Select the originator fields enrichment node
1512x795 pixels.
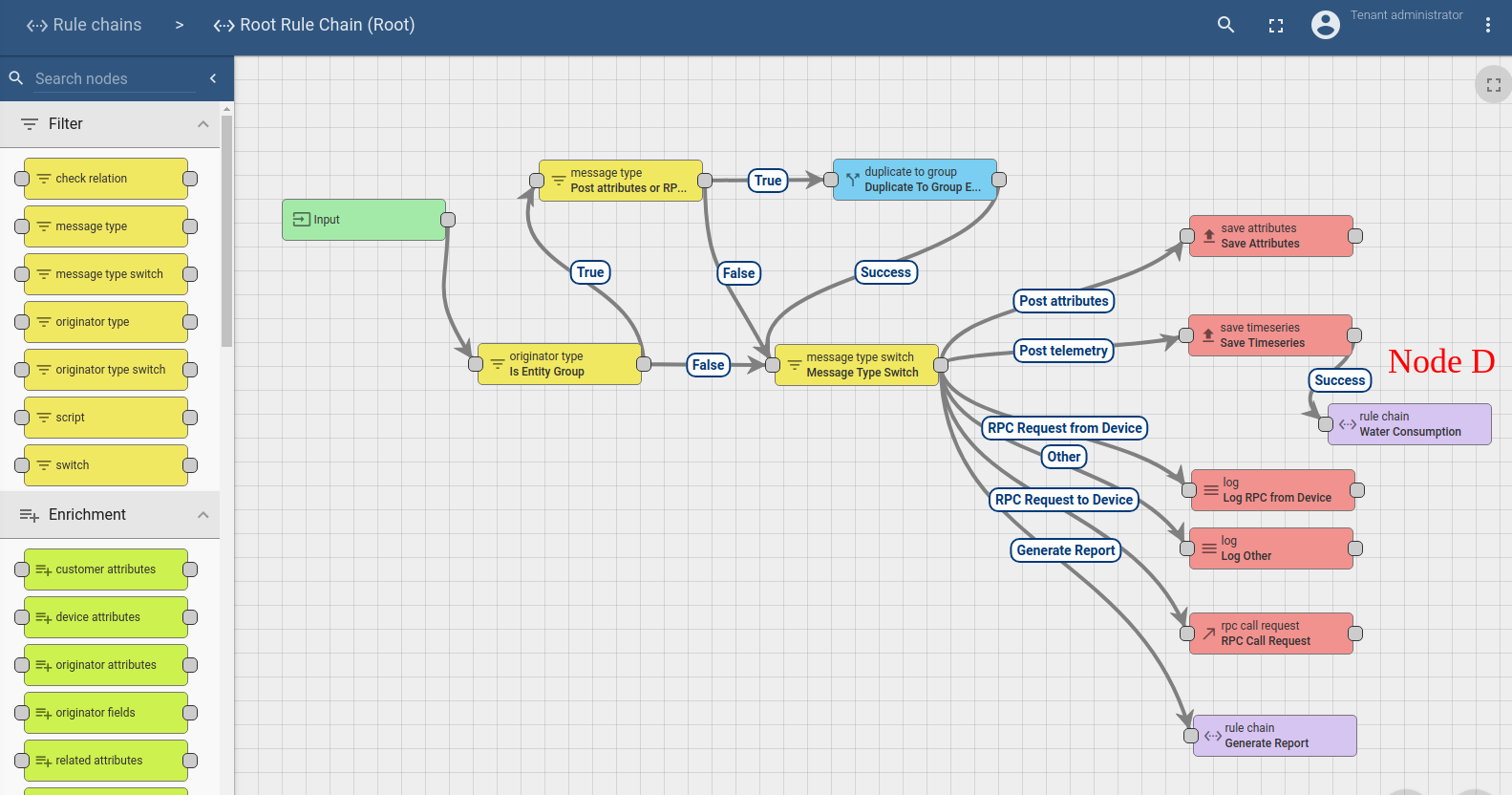tap(106, 713)
